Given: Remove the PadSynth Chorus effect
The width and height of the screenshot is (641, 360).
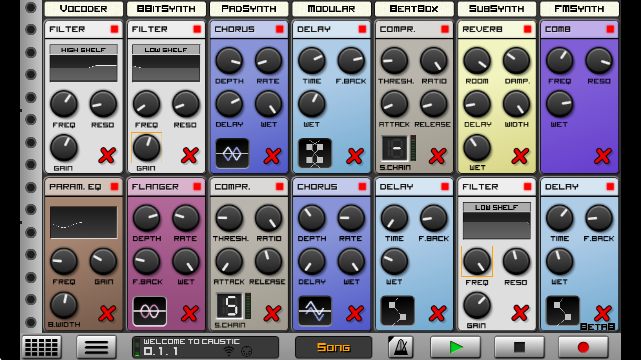Looking at the screenshot, I should 272,156.
